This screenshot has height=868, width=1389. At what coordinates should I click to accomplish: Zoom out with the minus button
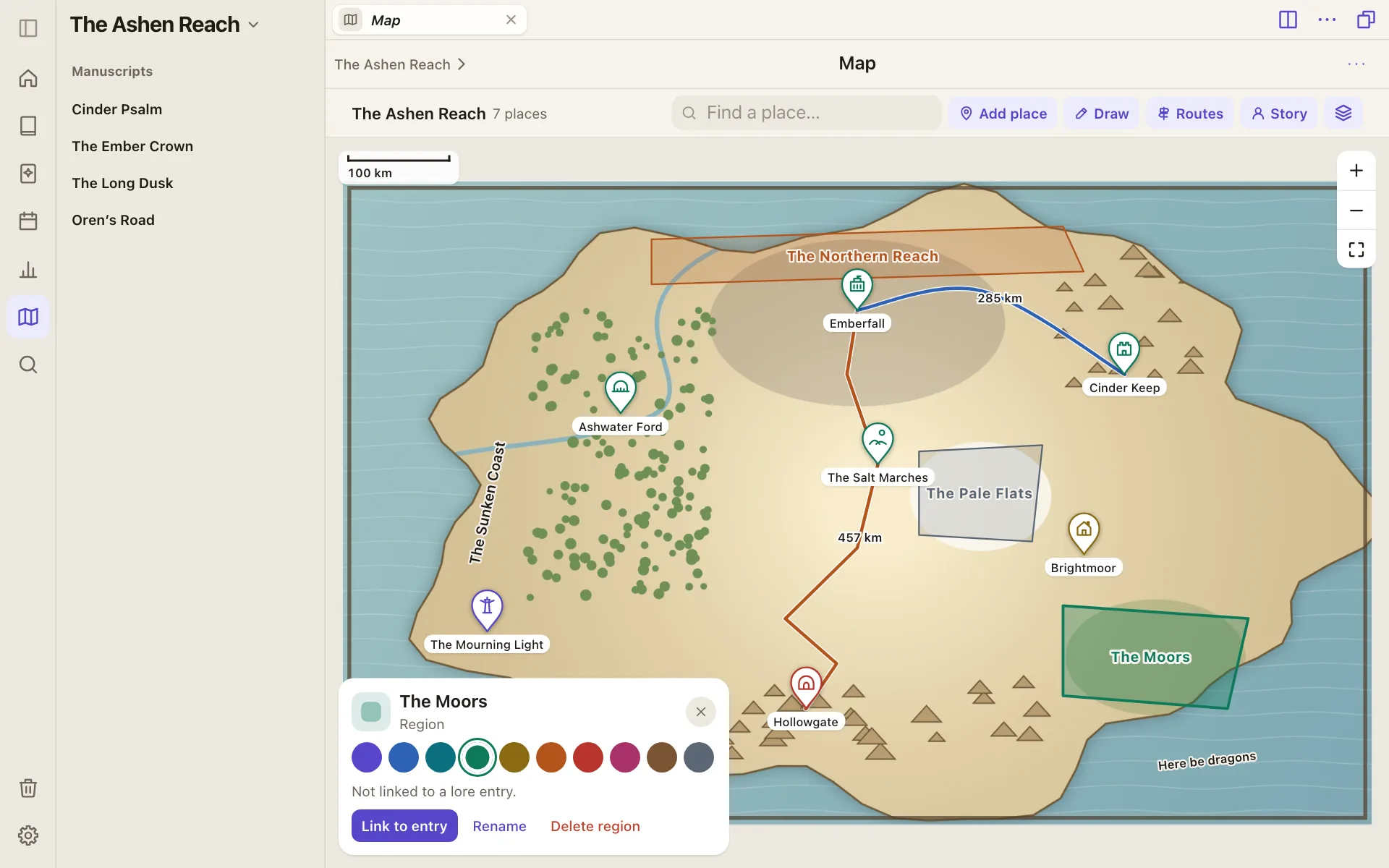coord(1356,210)
